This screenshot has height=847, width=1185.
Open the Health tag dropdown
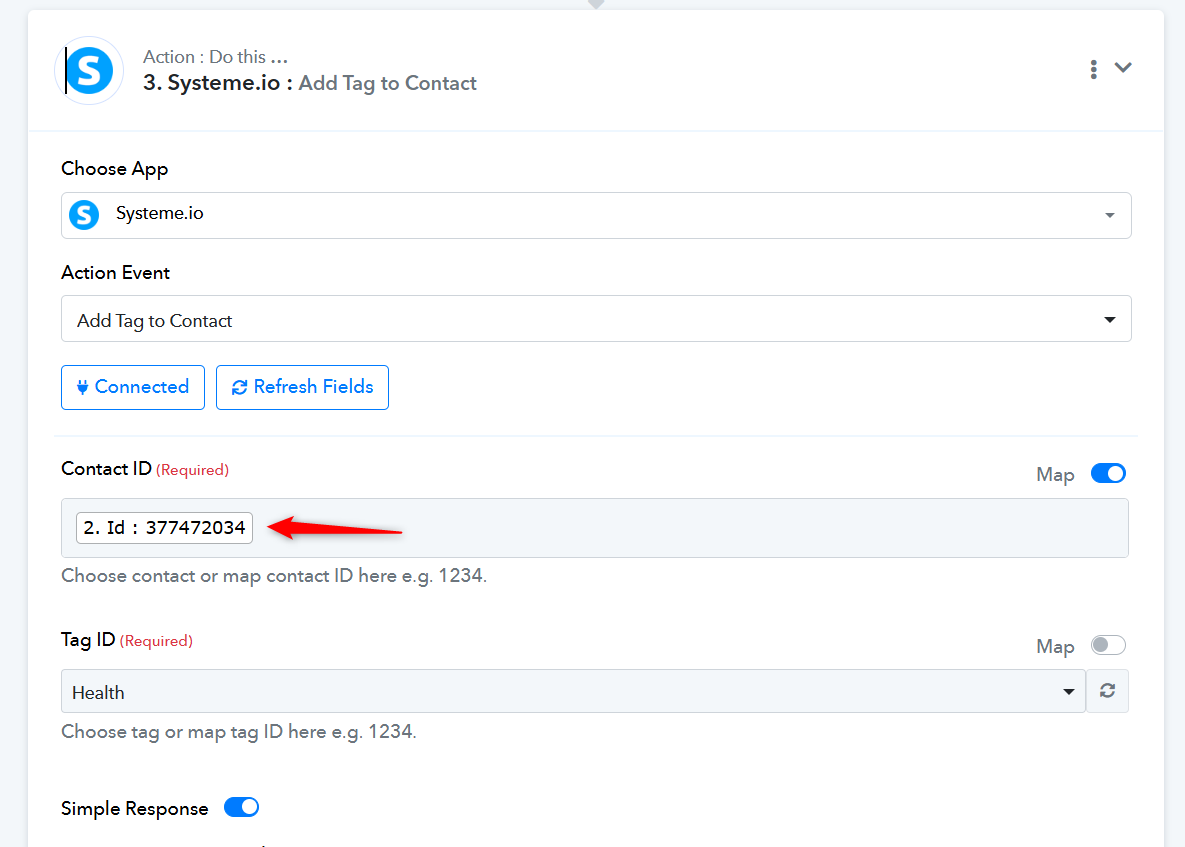[x=573, y=691]
